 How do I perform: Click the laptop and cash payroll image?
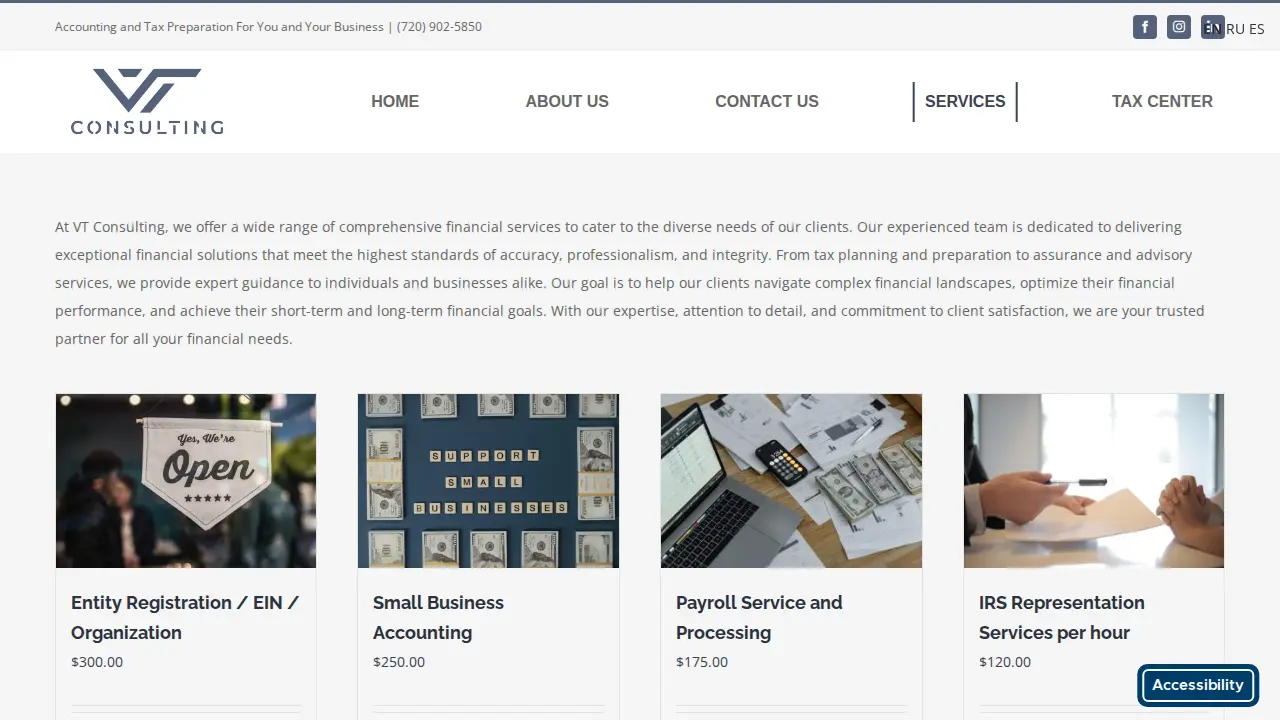pos(791,481)
